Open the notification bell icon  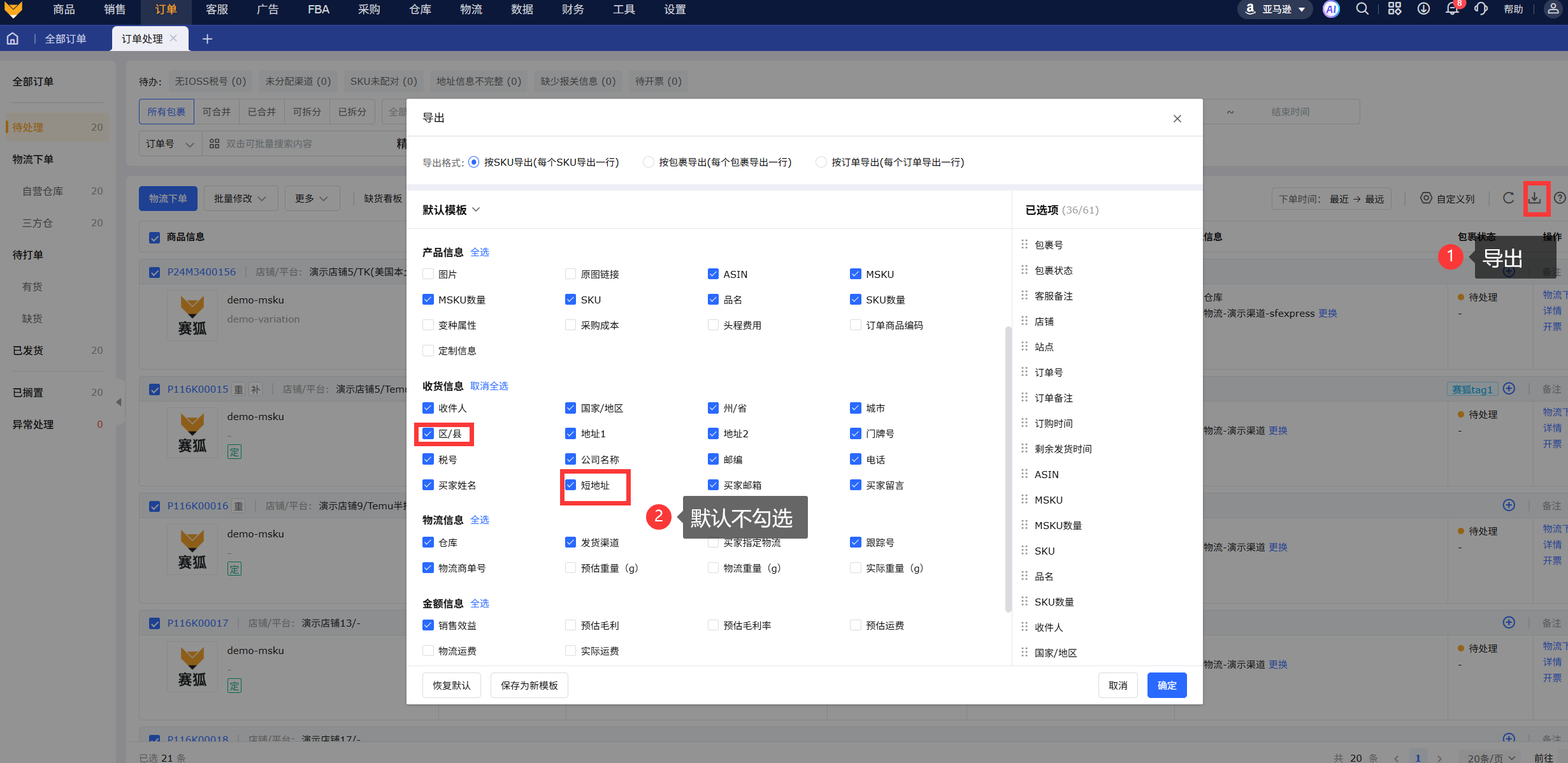1452,9
